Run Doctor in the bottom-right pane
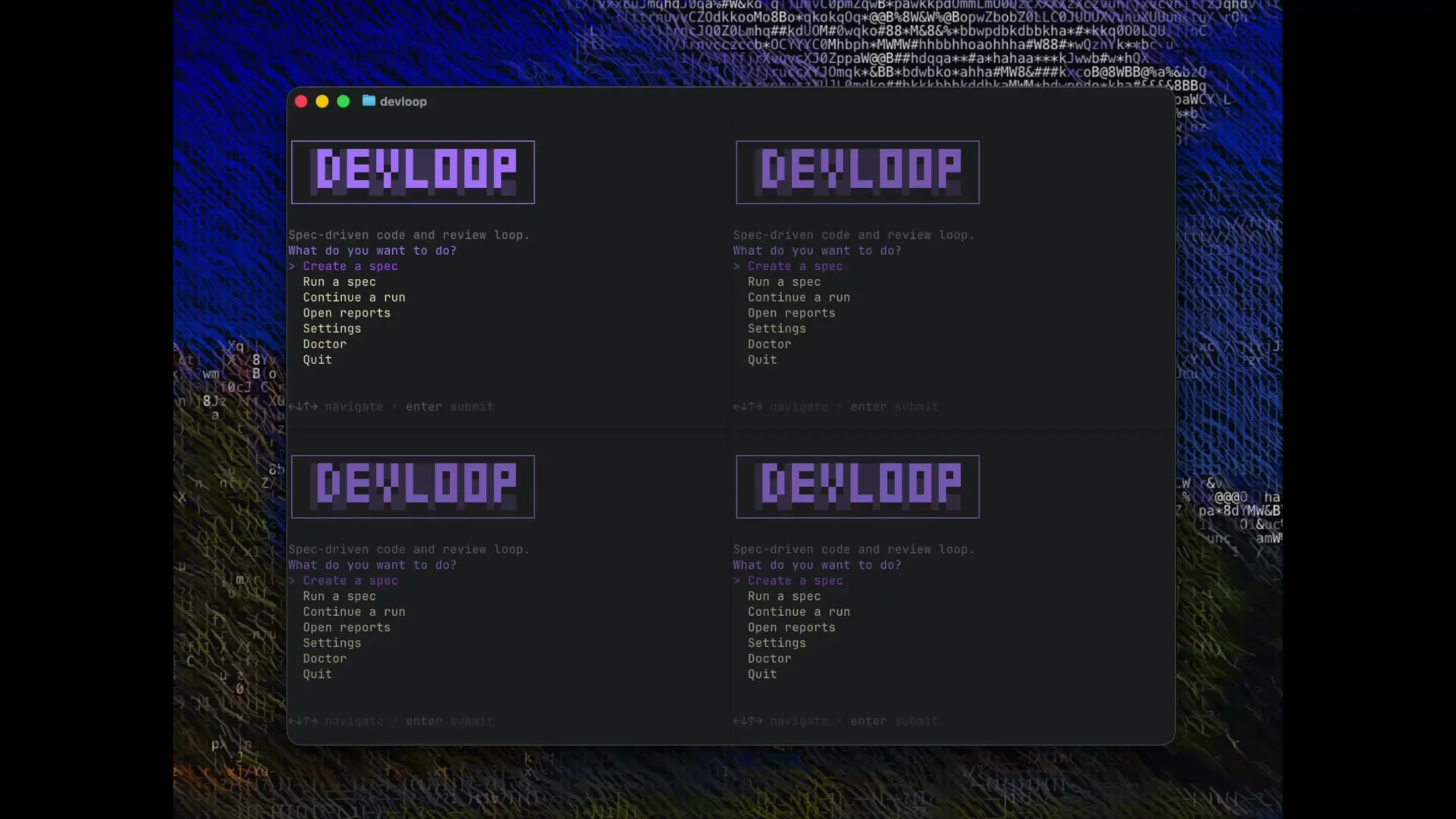1456x819 pixels. click(770, 659)
